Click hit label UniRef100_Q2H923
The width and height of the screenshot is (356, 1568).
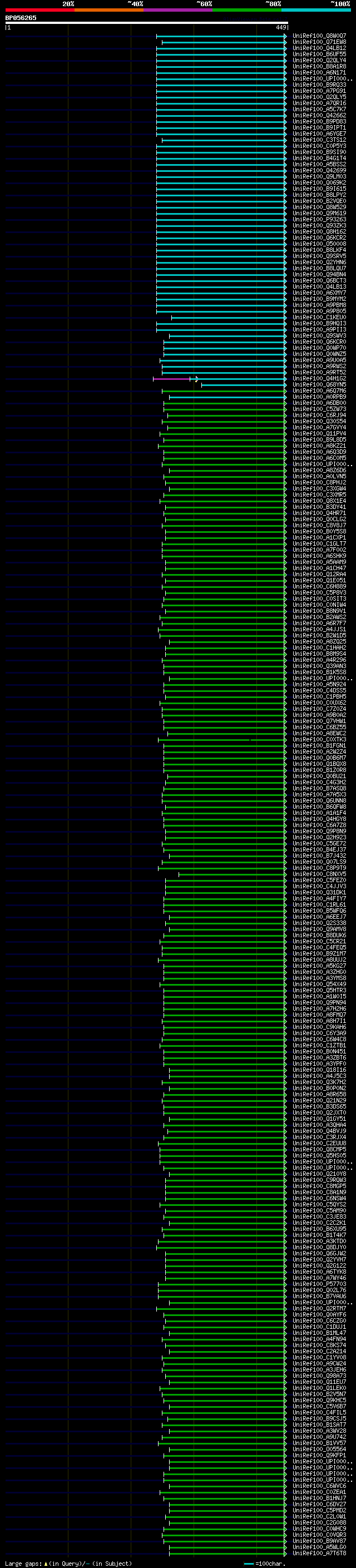pos(319,837)
